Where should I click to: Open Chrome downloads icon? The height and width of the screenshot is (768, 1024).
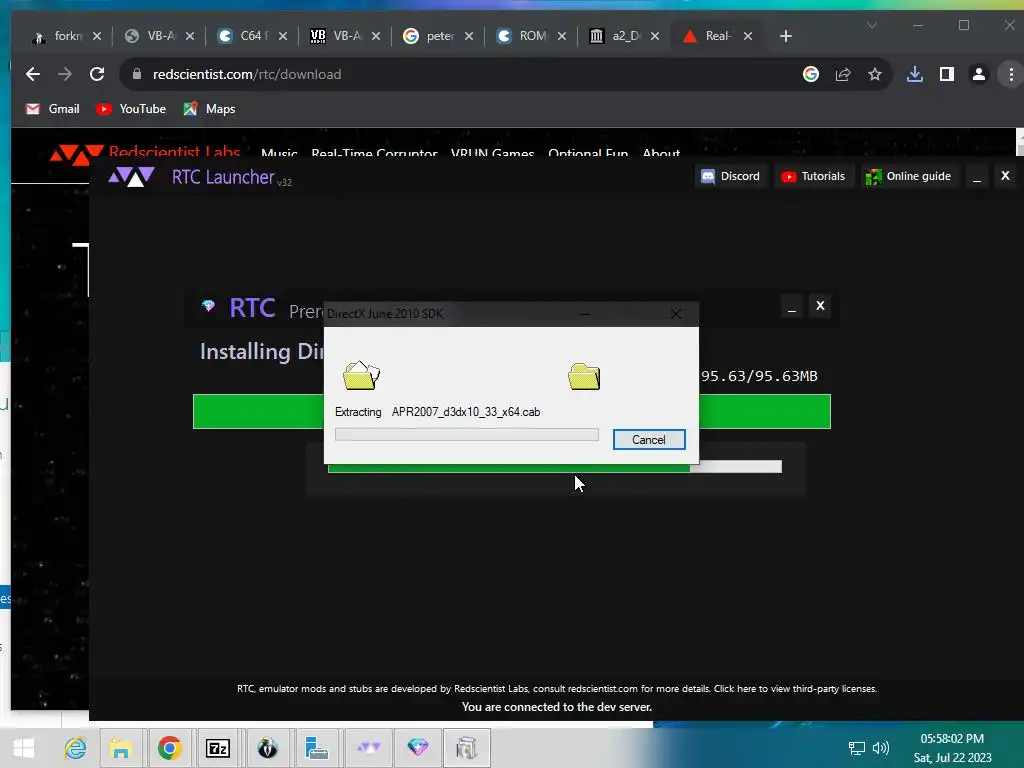pos(915,74)
